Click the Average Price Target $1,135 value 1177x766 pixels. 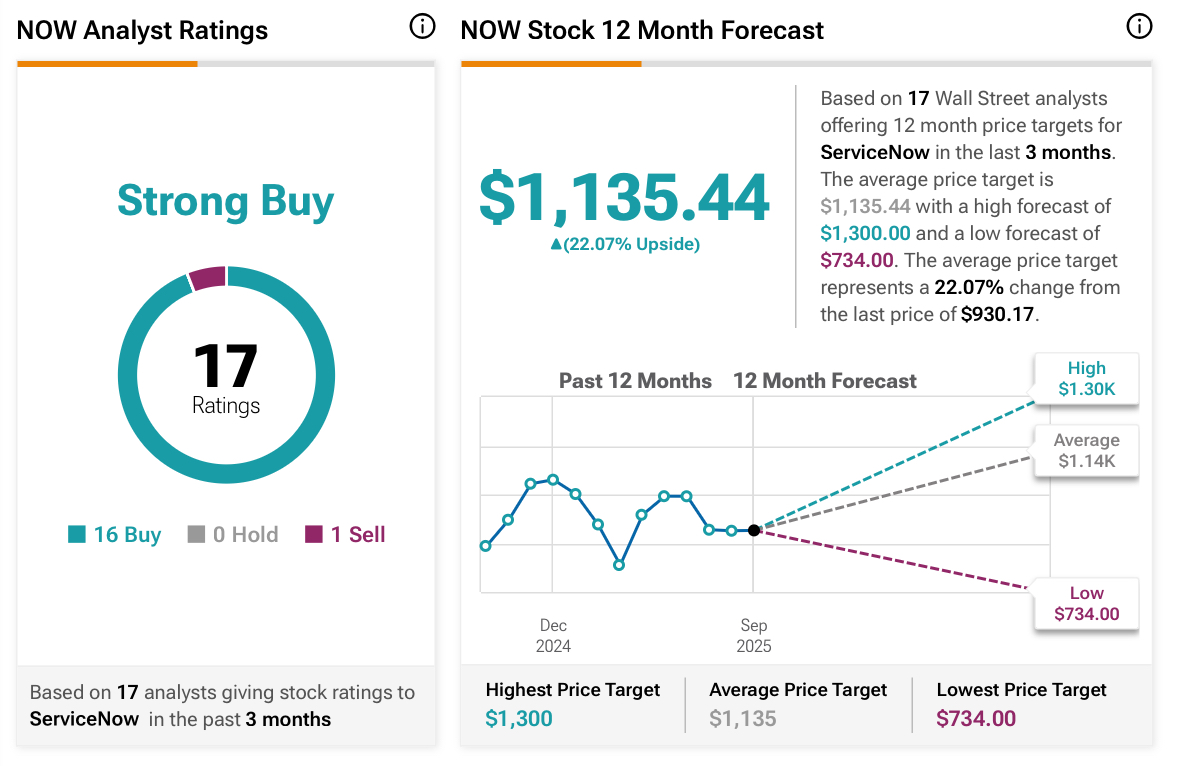click(x=743, y=719)
